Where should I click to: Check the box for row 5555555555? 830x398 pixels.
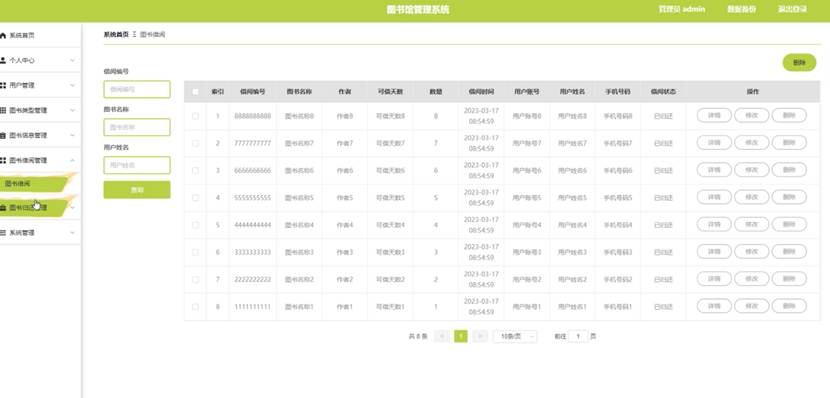(x=195, y=198)
